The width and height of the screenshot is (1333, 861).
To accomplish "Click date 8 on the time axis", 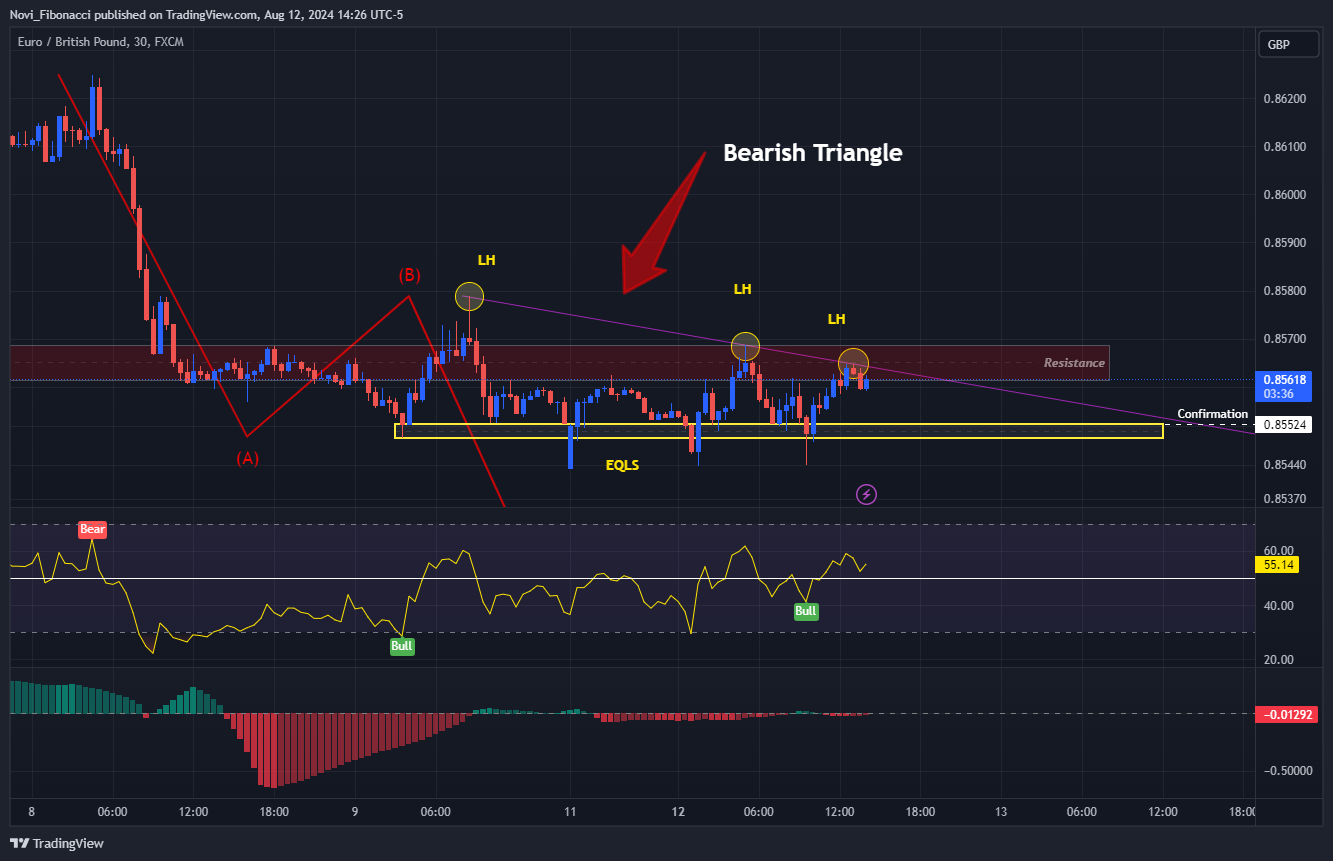I will point(32,812).
